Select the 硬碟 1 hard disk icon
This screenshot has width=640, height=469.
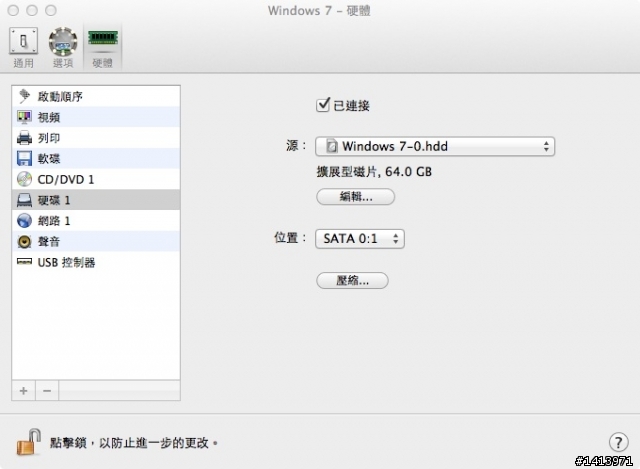[x=24, y=200]
